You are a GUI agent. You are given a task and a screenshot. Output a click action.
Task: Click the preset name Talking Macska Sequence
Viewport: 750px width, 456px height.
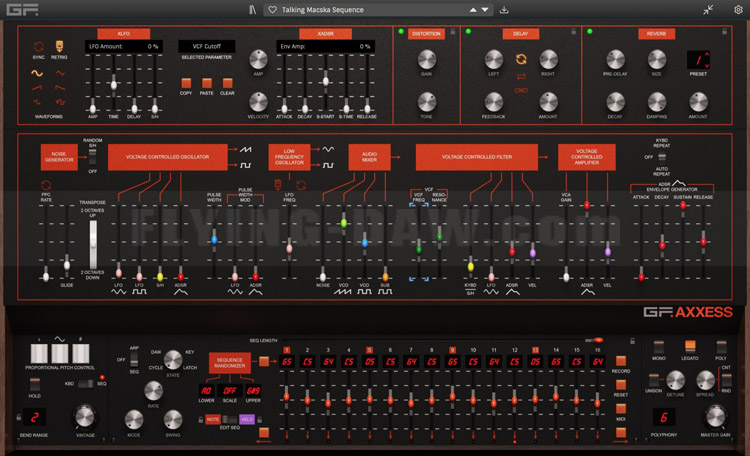tap(322, 10)
